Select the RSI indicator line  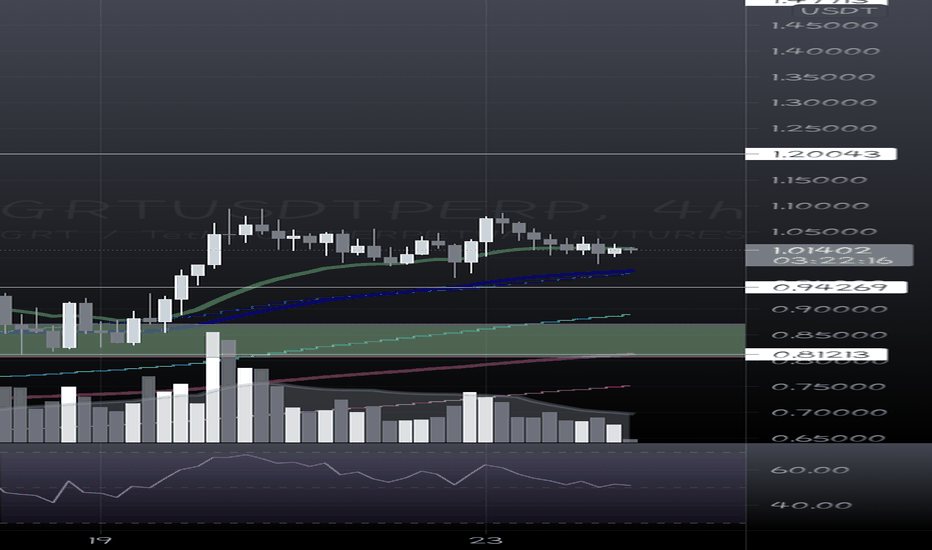click(315, 478)
